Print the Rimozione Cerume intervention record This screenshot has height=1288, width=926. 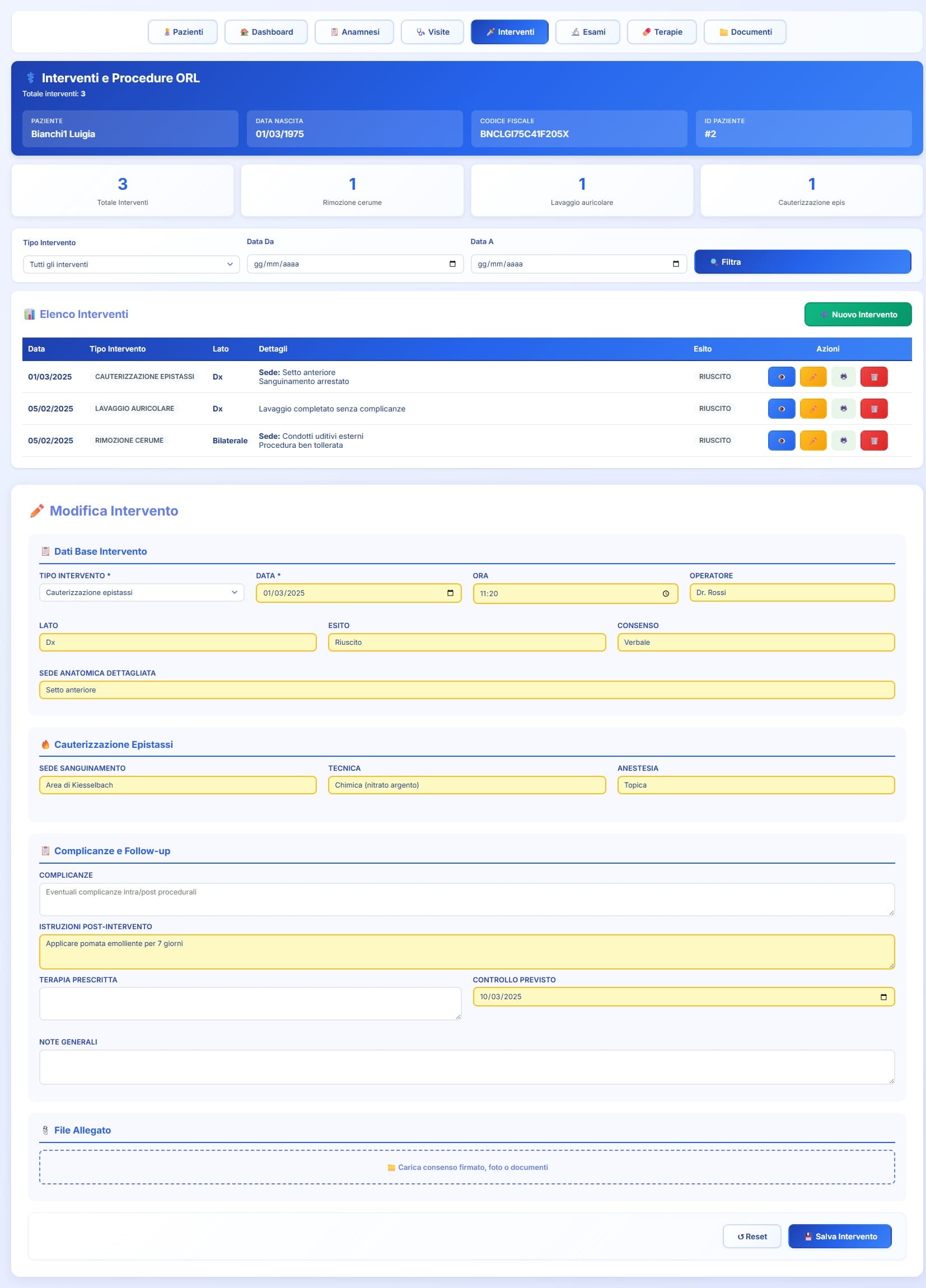tap(843, 440)
